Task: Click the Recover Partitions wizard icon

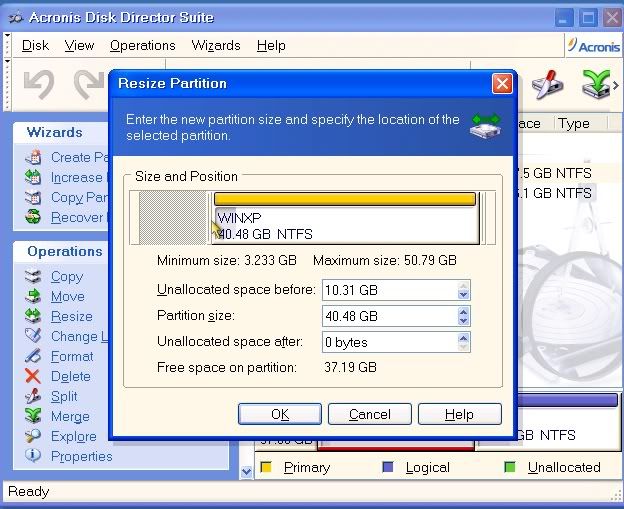Action: point(33,217)
